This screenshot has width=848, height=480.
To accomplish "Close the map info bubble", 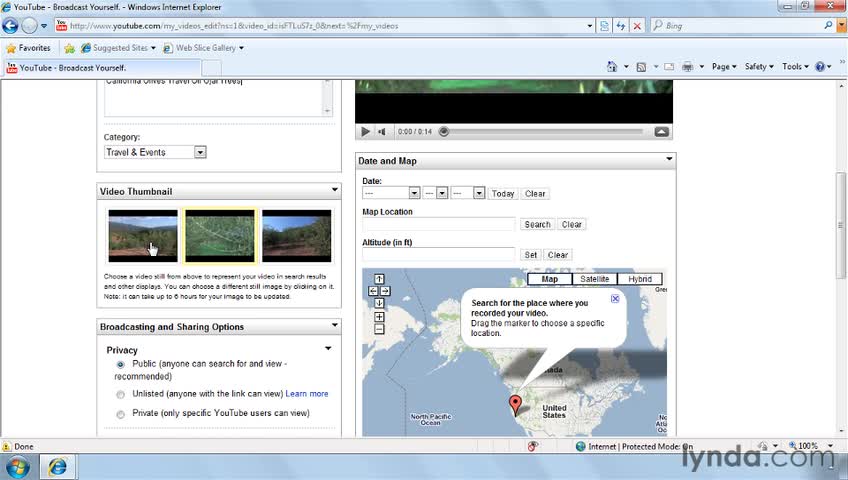I will (x=615, y=298).
